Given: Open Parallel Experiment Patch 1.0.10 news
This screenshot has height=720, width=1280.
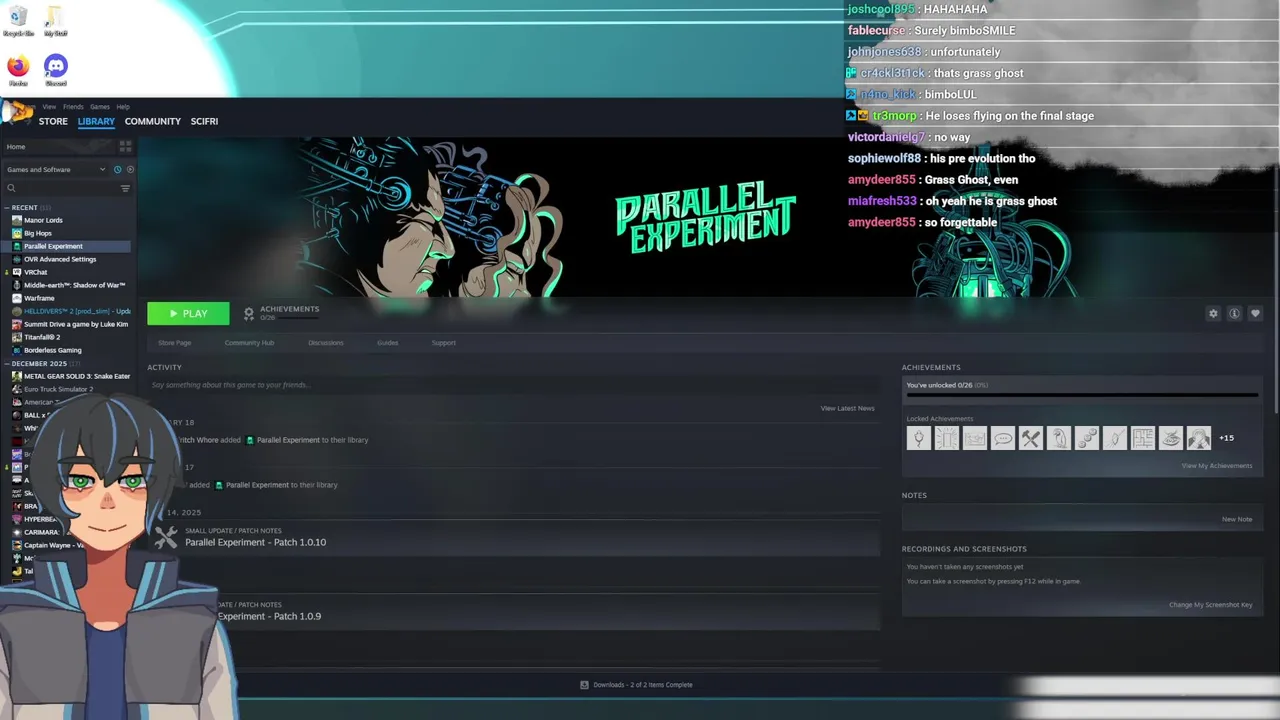Looking at the screenshot, I should point(255,542).
